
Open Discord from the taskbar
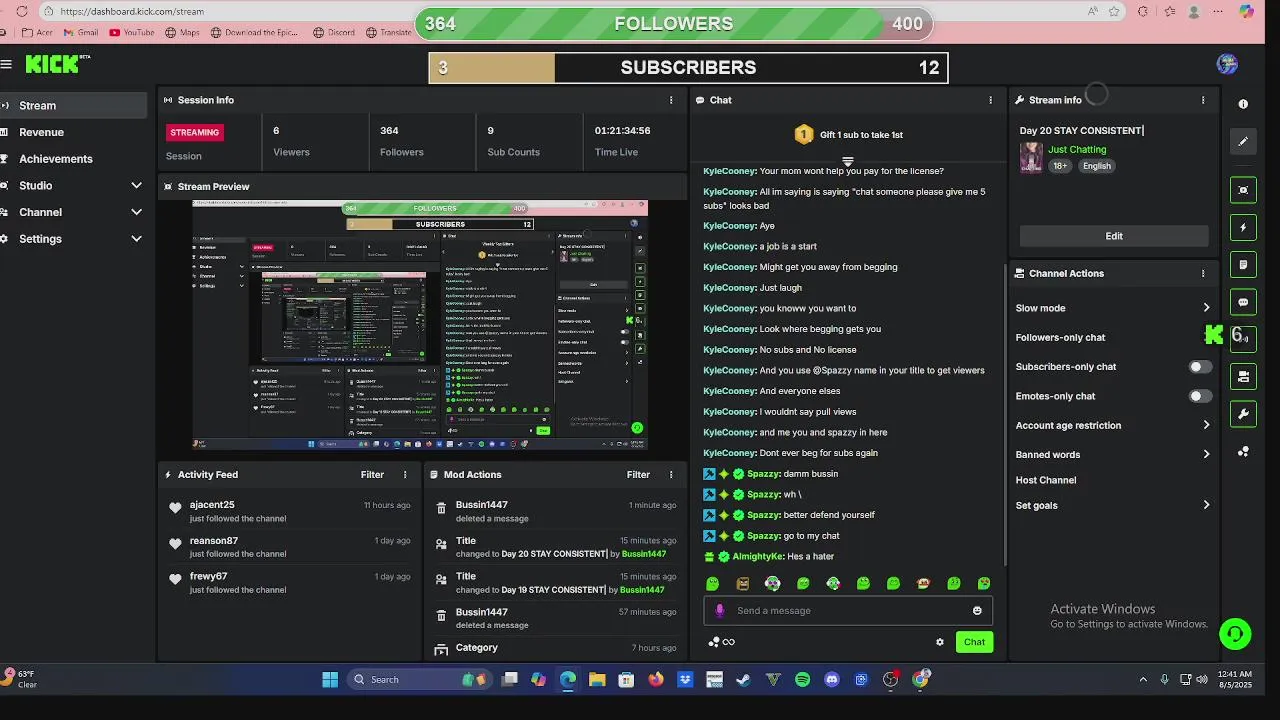(831, 680)
